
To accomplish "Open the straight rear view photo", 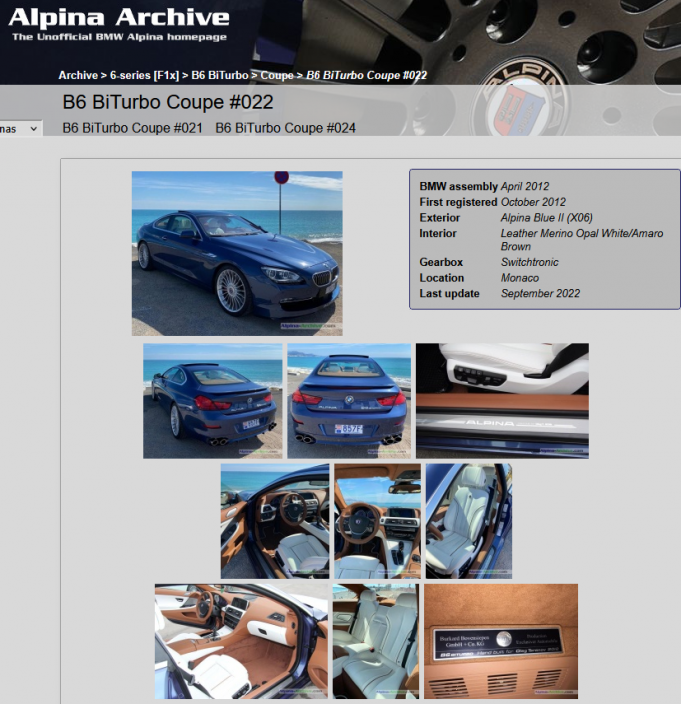I will click(348, 401).
